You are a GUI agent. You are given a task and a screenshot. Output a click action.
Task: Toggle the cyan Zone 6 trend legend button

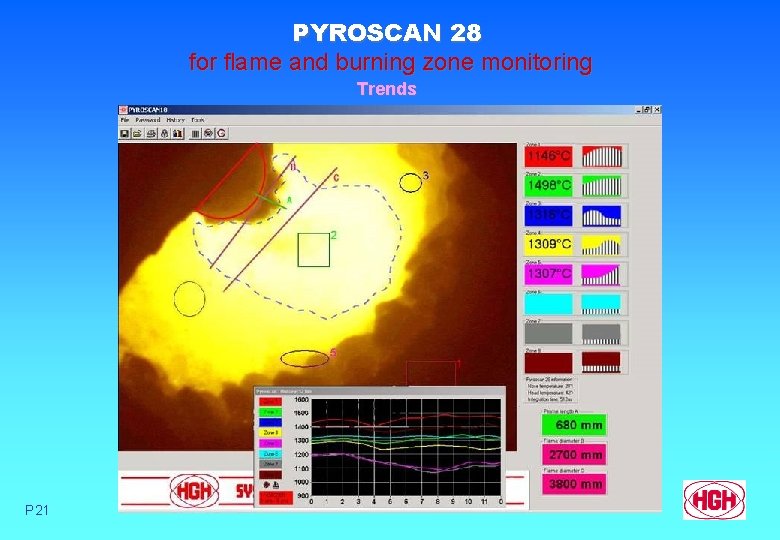(x=271, y=454)
